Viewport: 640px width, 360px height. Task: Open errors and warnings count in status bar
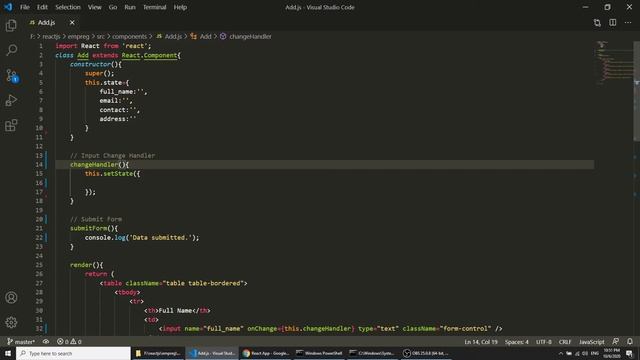coord(69,342)
